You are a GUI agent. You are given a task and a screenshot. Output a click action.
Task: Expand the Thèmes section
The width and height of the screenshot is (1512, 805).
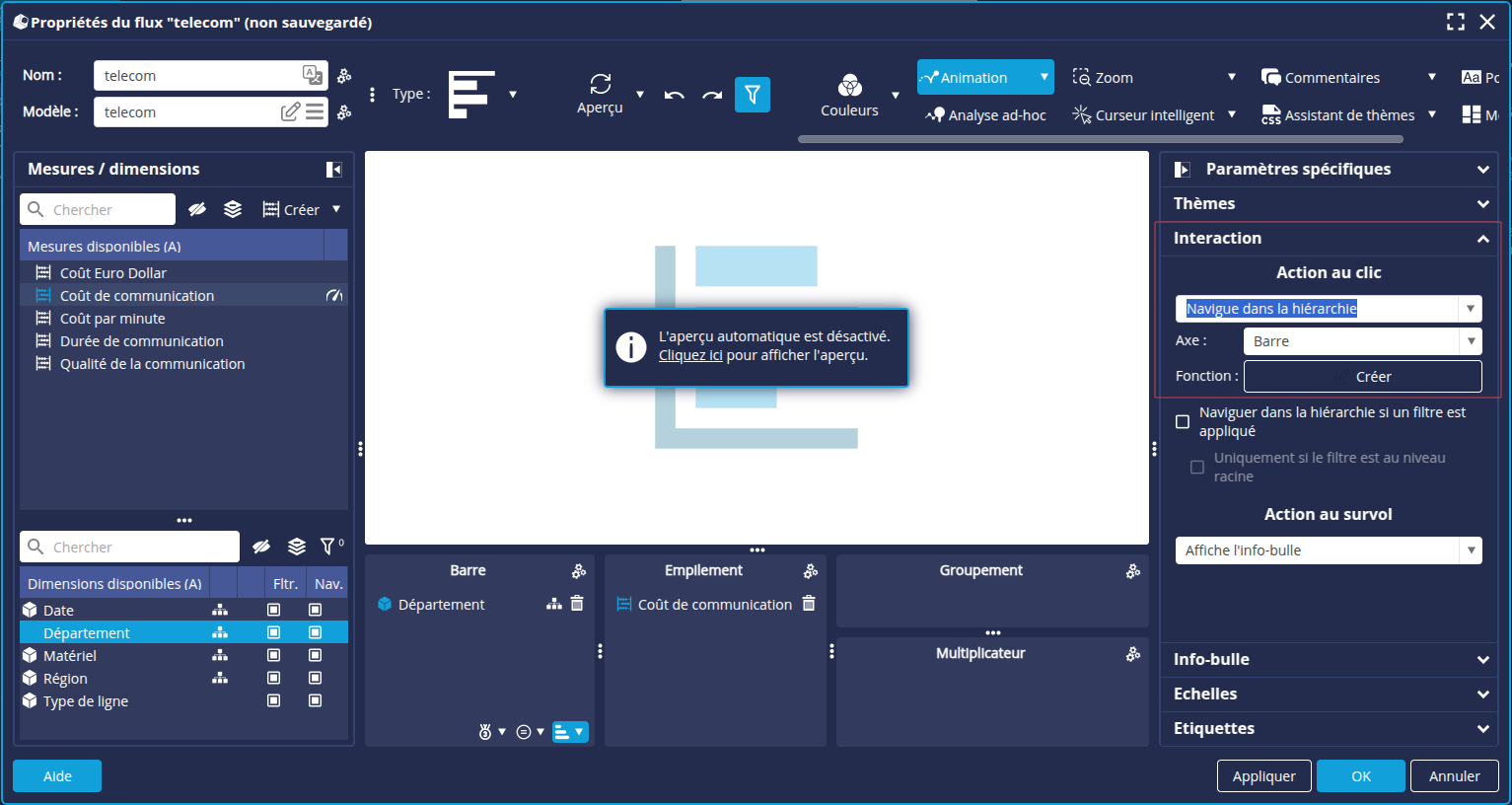tap(1328, 203)
